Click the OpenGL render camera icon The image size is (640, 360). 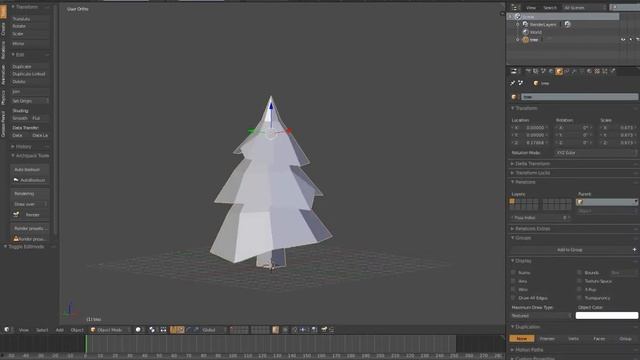tap(324, 330)
